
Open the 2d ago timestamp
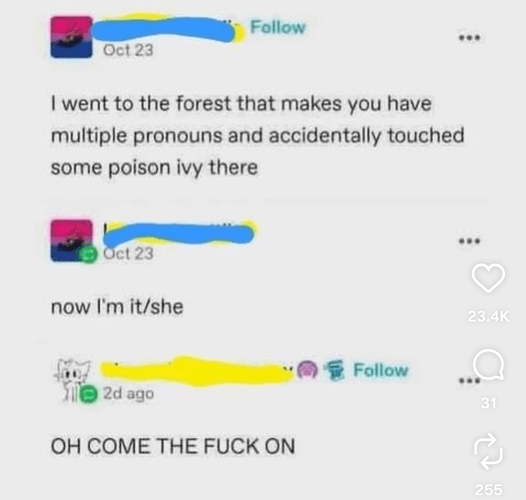[129, 393]
